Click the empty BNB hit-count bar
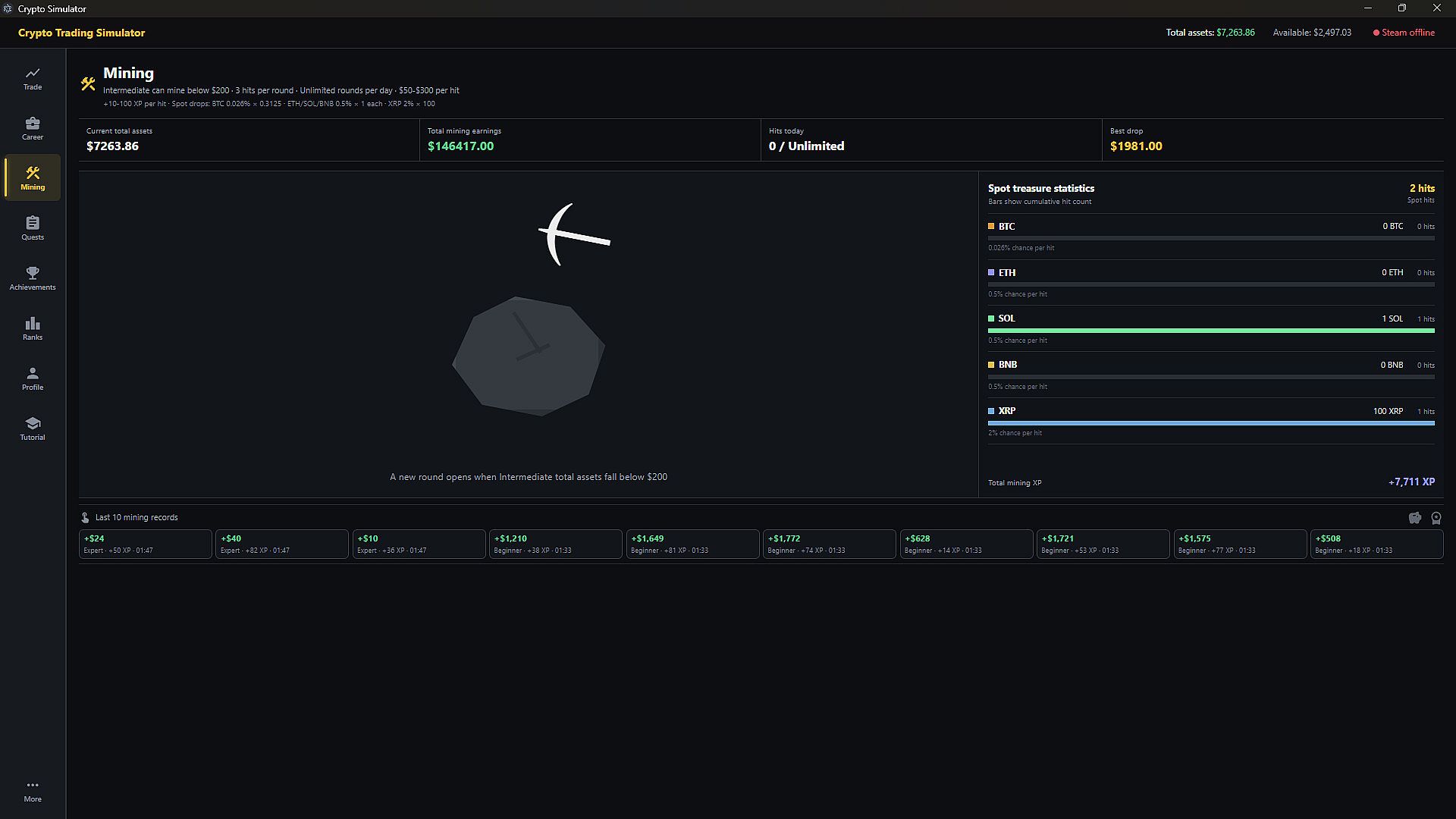Viewport: 1456px width, 819px height. coord(1211,377)
